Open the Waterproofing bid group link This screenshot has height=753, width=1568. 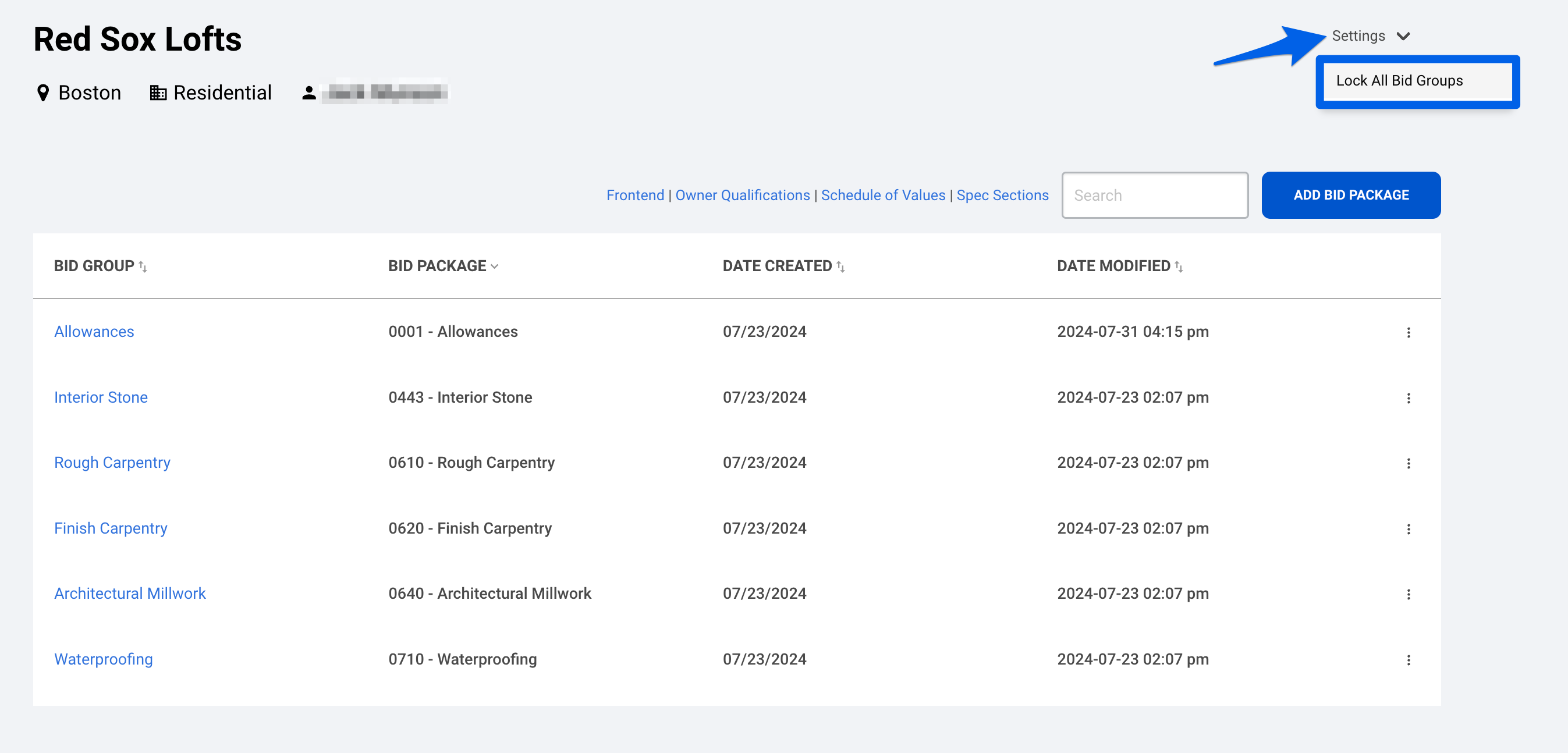click(104, 659)
